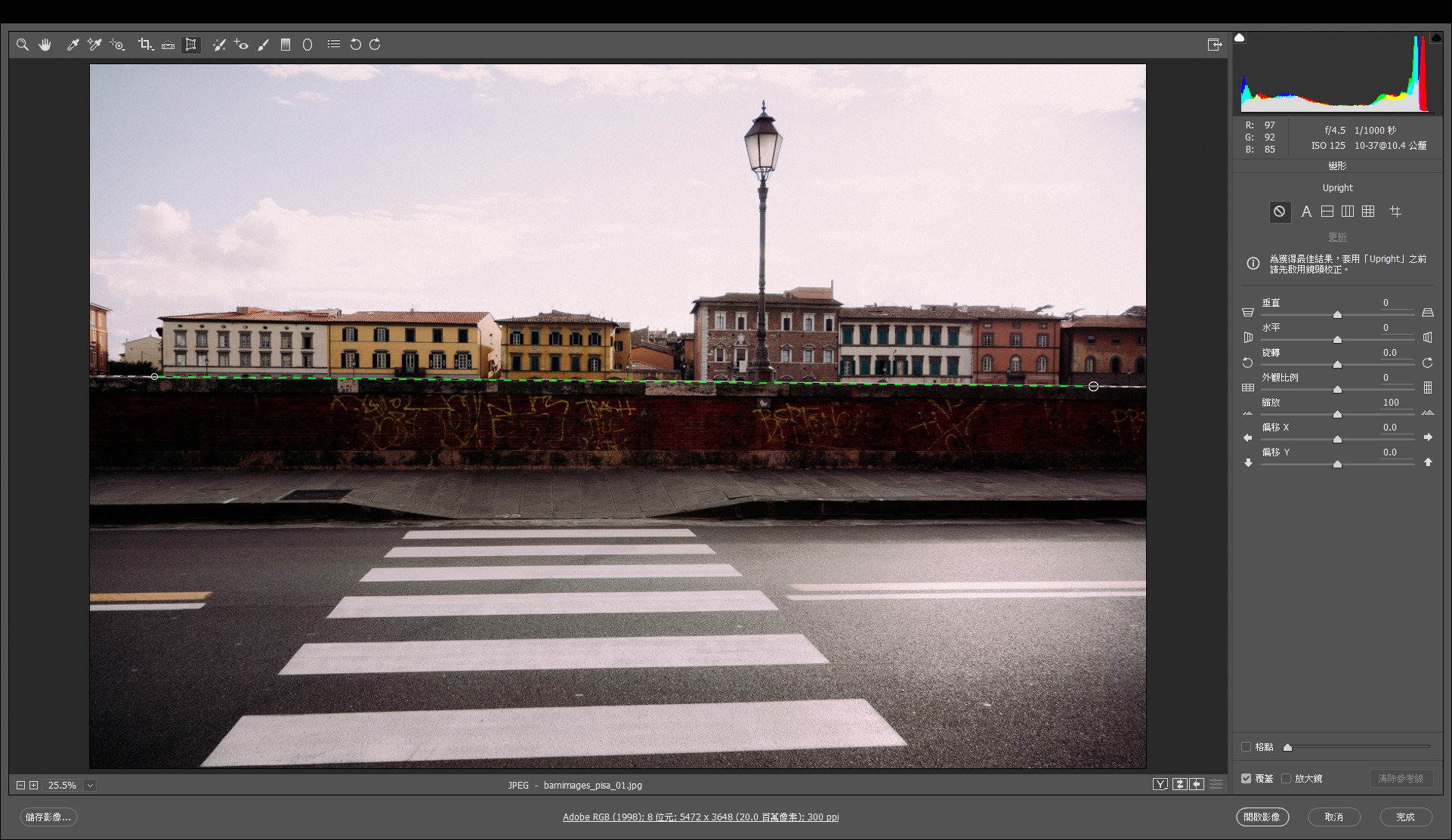This screenshot has width=1452, height=840.
Task: Select the Crop tool
Action: click(x=145, y=45)
